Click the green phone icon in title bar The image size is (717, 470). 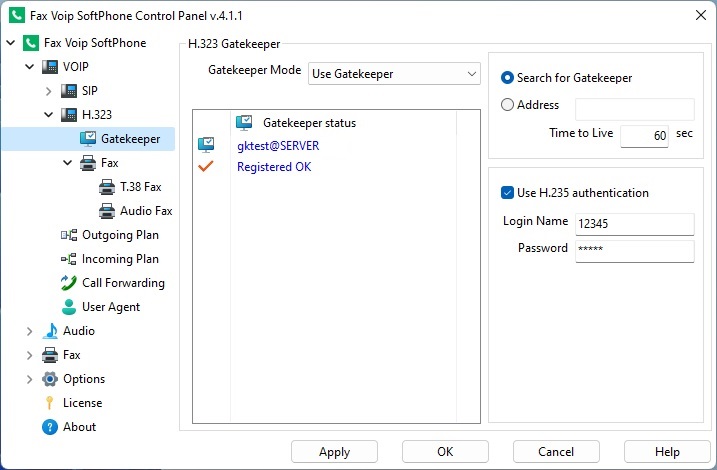pos(16,15)
